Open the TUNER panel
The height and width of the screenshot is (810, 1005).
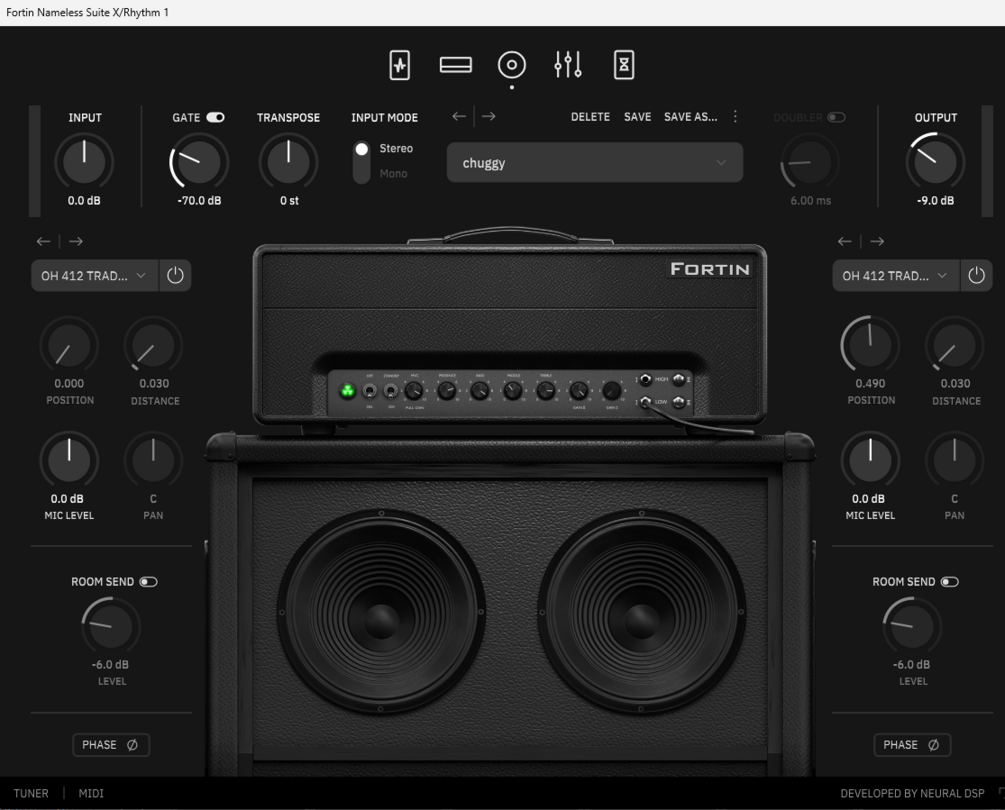pyautogui.click(x=31, y=793)
